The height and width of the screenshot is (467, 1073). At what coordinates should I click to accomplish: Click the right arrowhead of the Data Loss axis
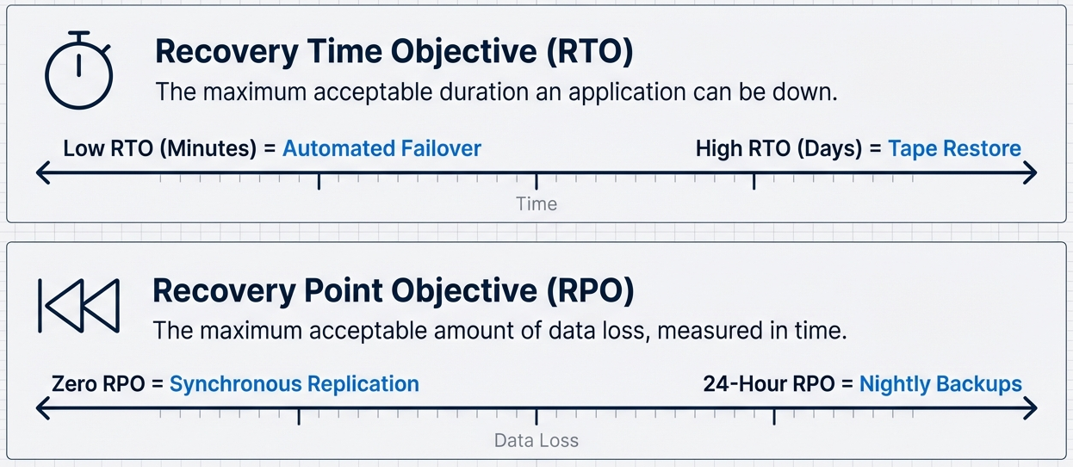coord(1030,408)
